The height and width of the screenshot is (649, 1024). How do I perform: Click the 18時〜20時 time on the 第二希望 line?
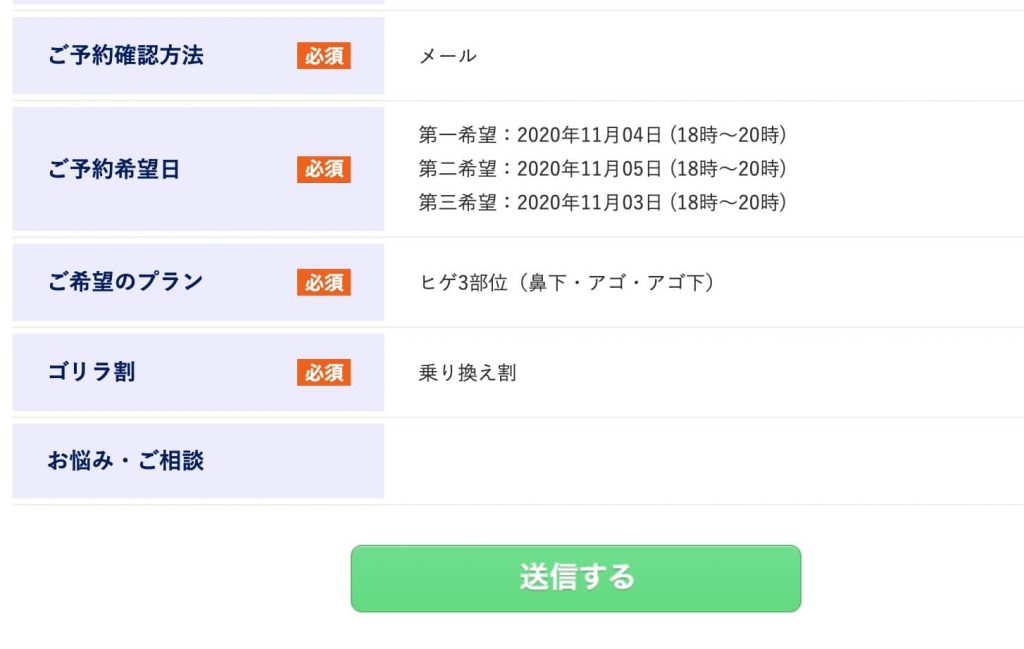(x=728, y=168)
